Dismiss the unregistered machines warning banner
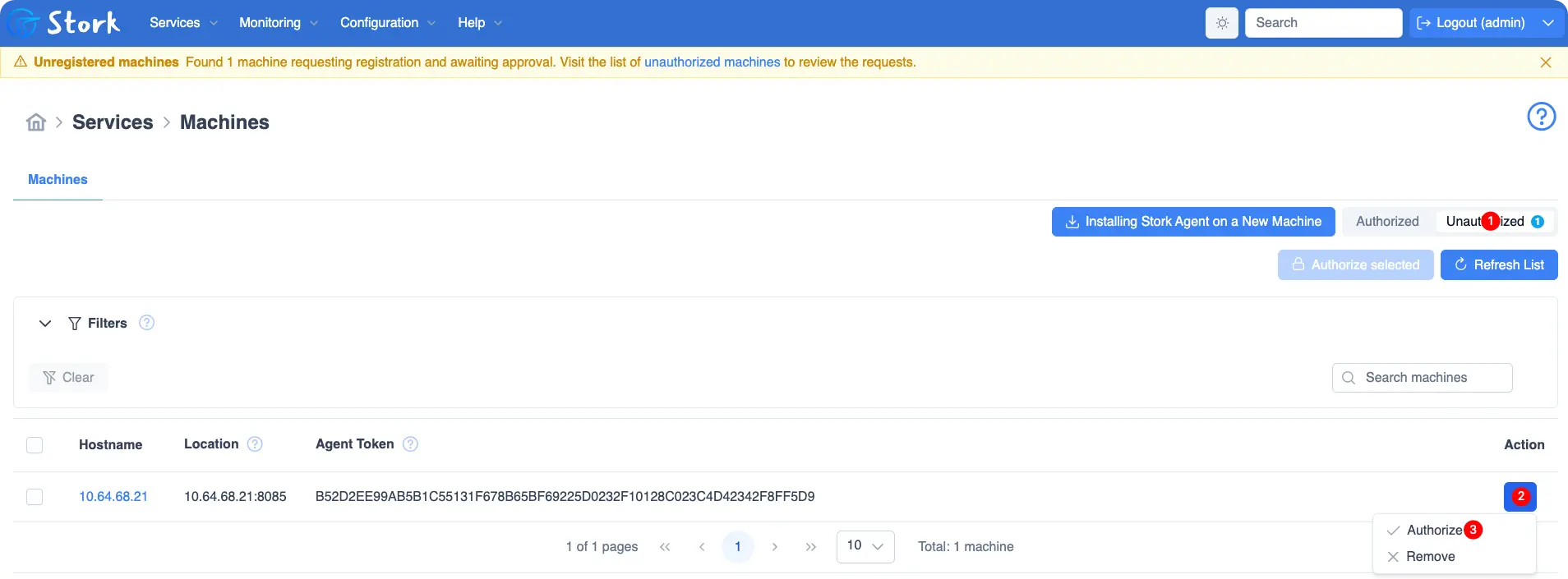This screenshot has height=579, width=1568. coord(1545,62)
